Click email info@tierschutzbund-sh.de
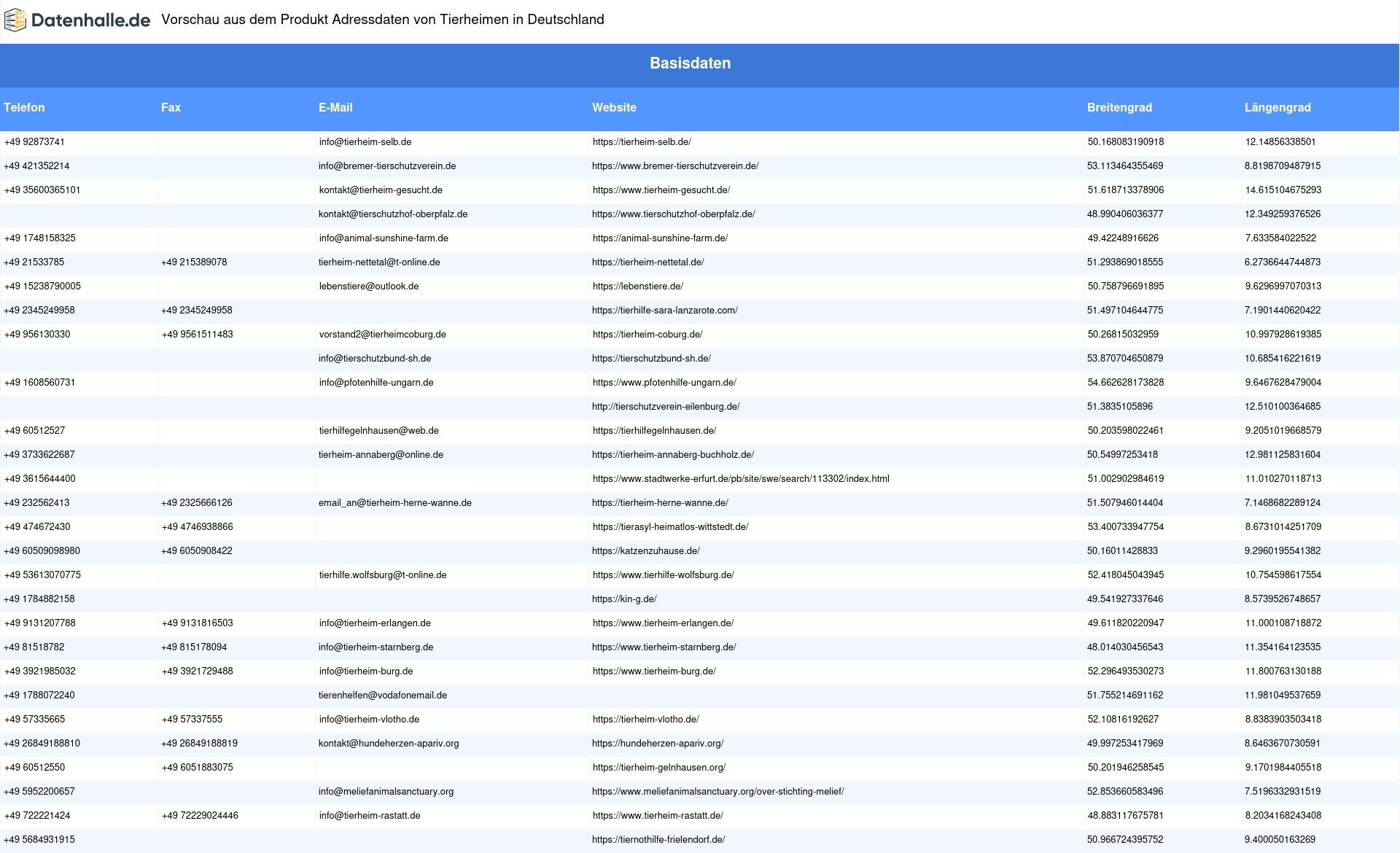 375,359
